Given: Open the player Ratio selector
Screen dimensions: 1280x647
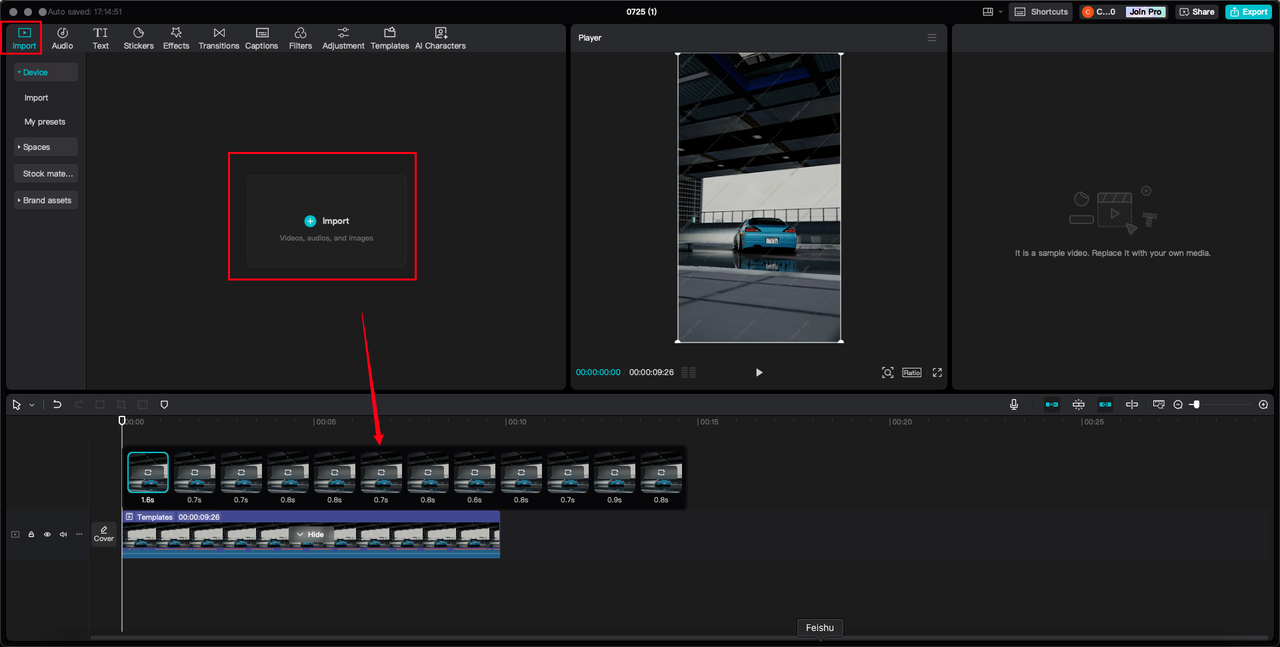Looking at the screenshot, I should point(912,372).
